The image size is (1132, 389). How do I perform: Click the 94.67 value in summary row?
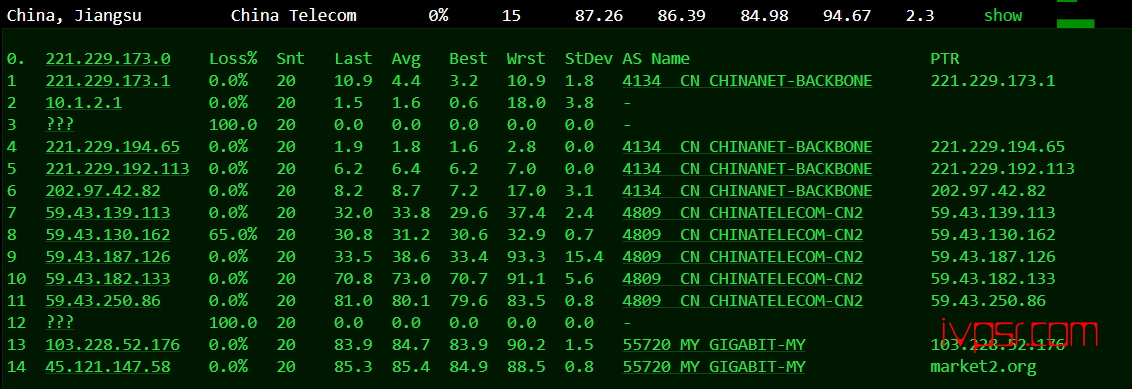[x=847, y=15]
